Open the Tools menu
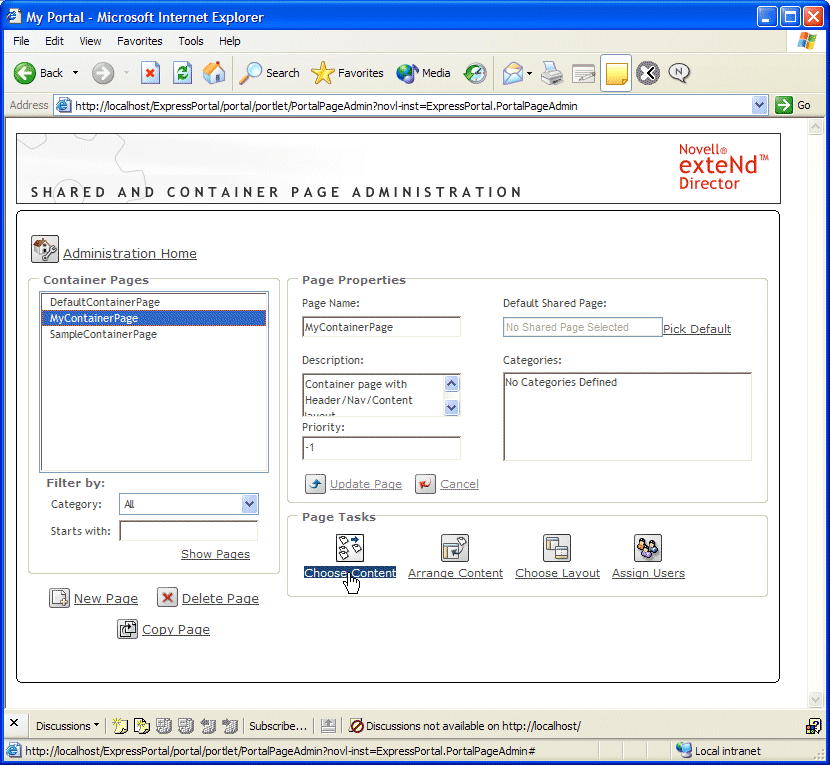This screenshot has height=765, width=830. click(190, 41)
